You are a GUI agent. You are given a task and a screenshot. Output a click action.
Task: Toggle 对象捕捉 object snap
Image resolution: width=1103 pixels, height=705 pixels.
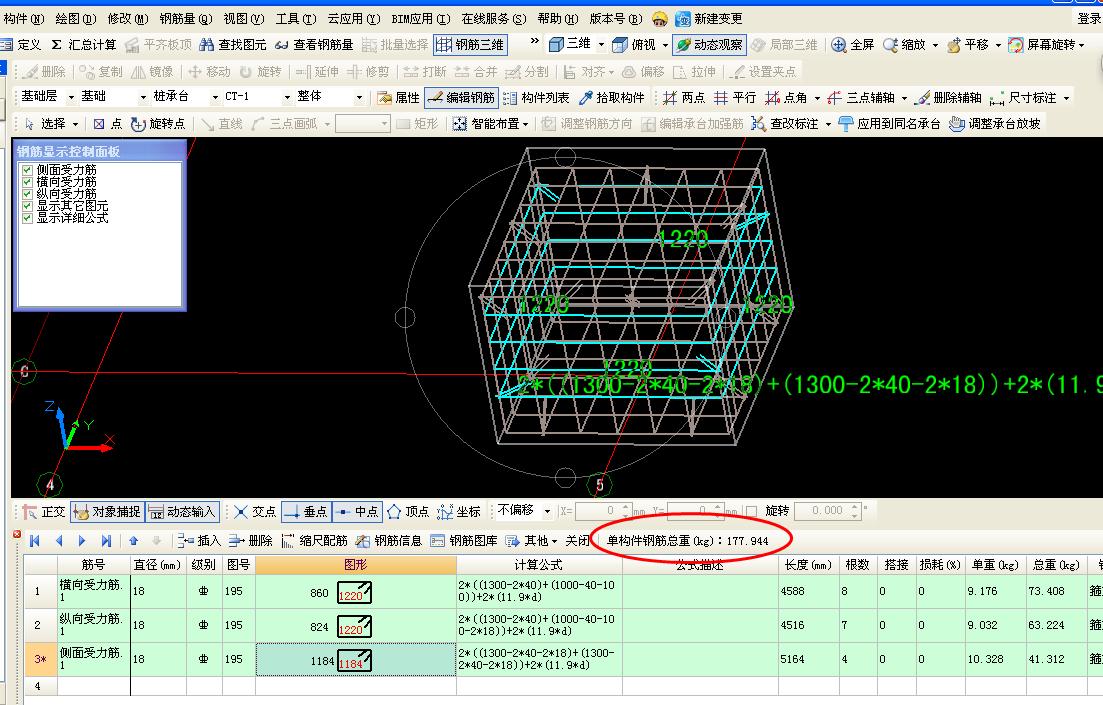click(x=107, y=512)
